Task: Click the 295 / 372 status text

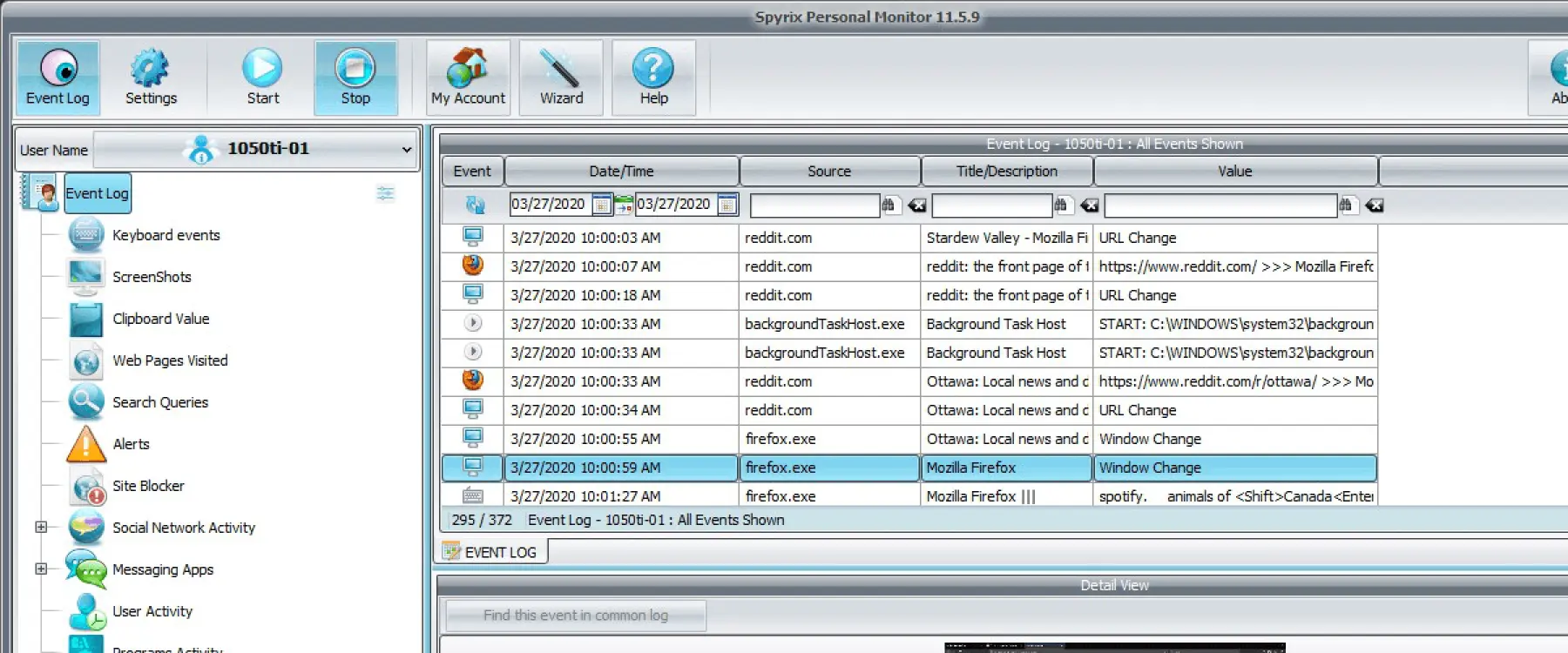Action: tap(482, 520)
